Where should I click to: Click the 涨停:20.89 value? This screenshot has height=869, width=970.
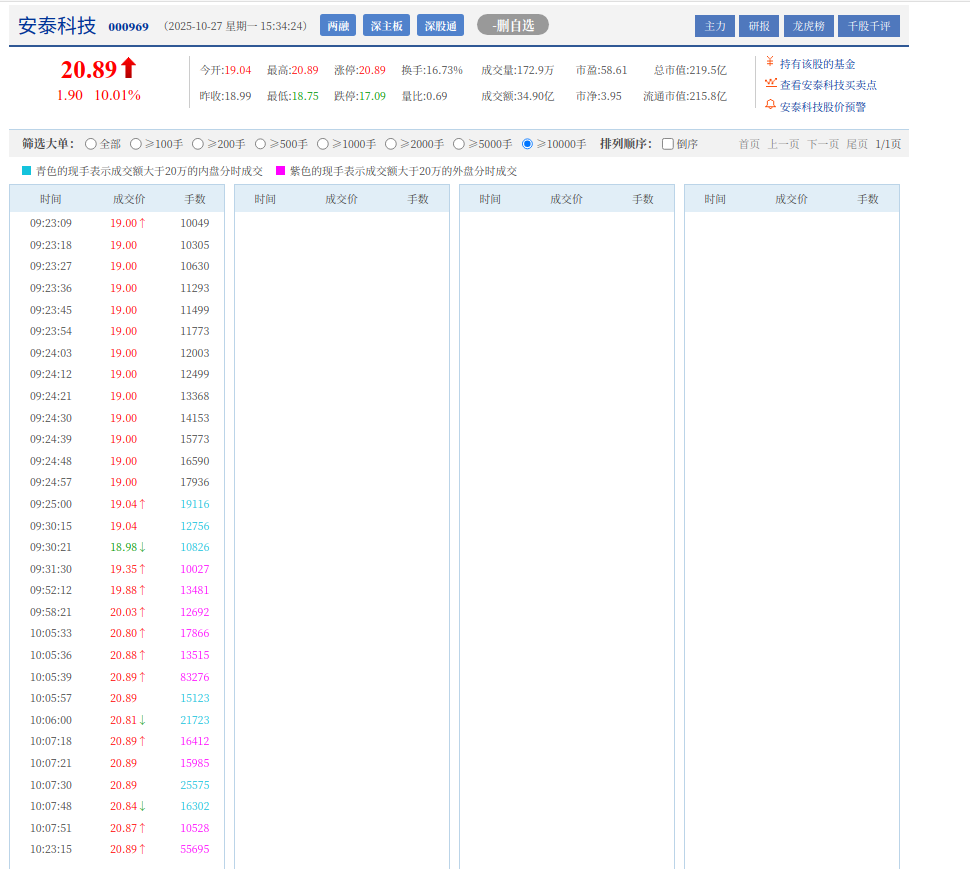coord(359,71)
